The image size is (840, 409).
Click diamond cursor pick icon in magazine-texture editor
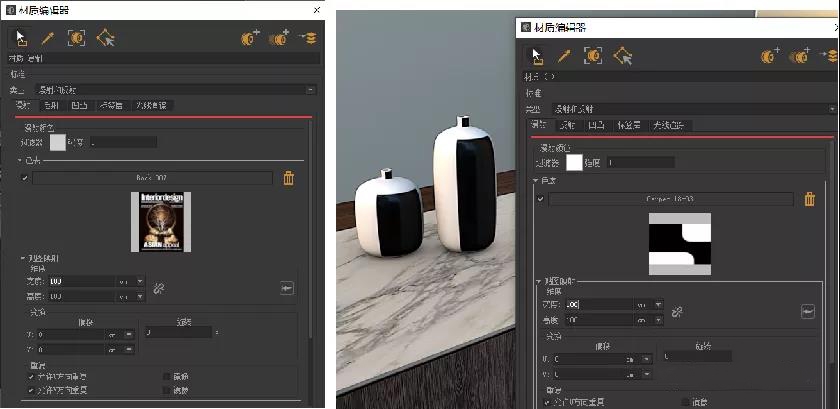coord(106,38)
